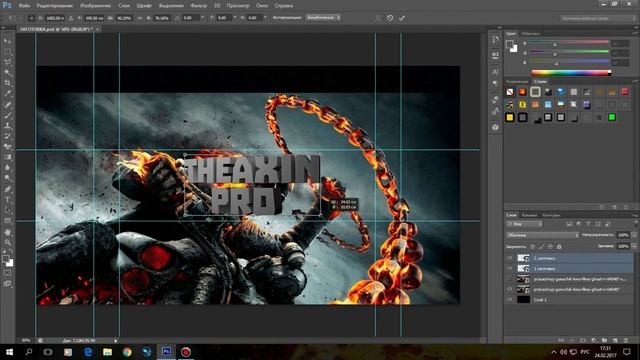This screenshot has height=360, width=640.
Task: Cancel the transform with the circle-slash icon
Action: pyautogui.click(x=390, y=18)
